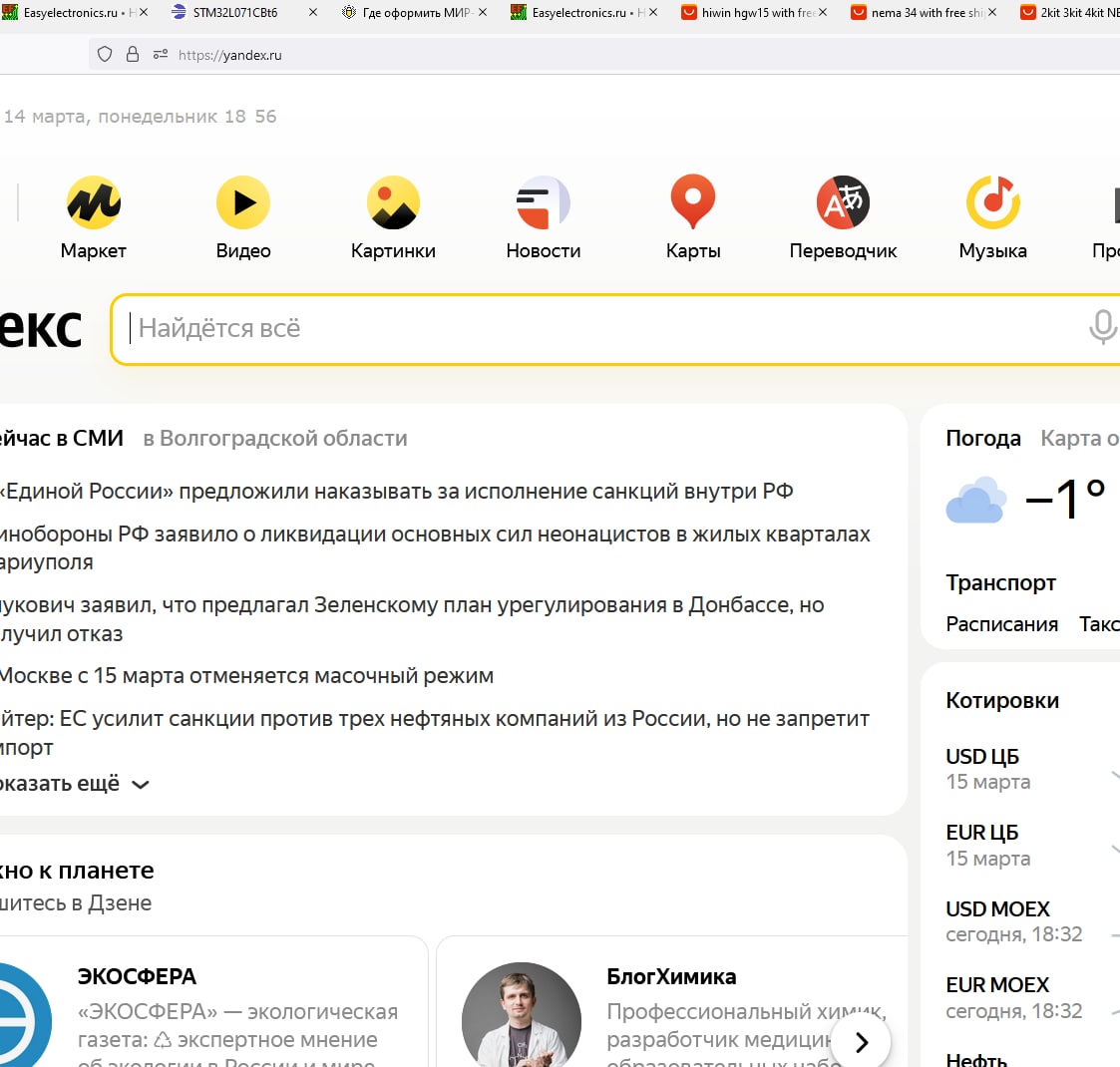
Task: Click the site permissions icon in address bar
Action: (160, 55)
